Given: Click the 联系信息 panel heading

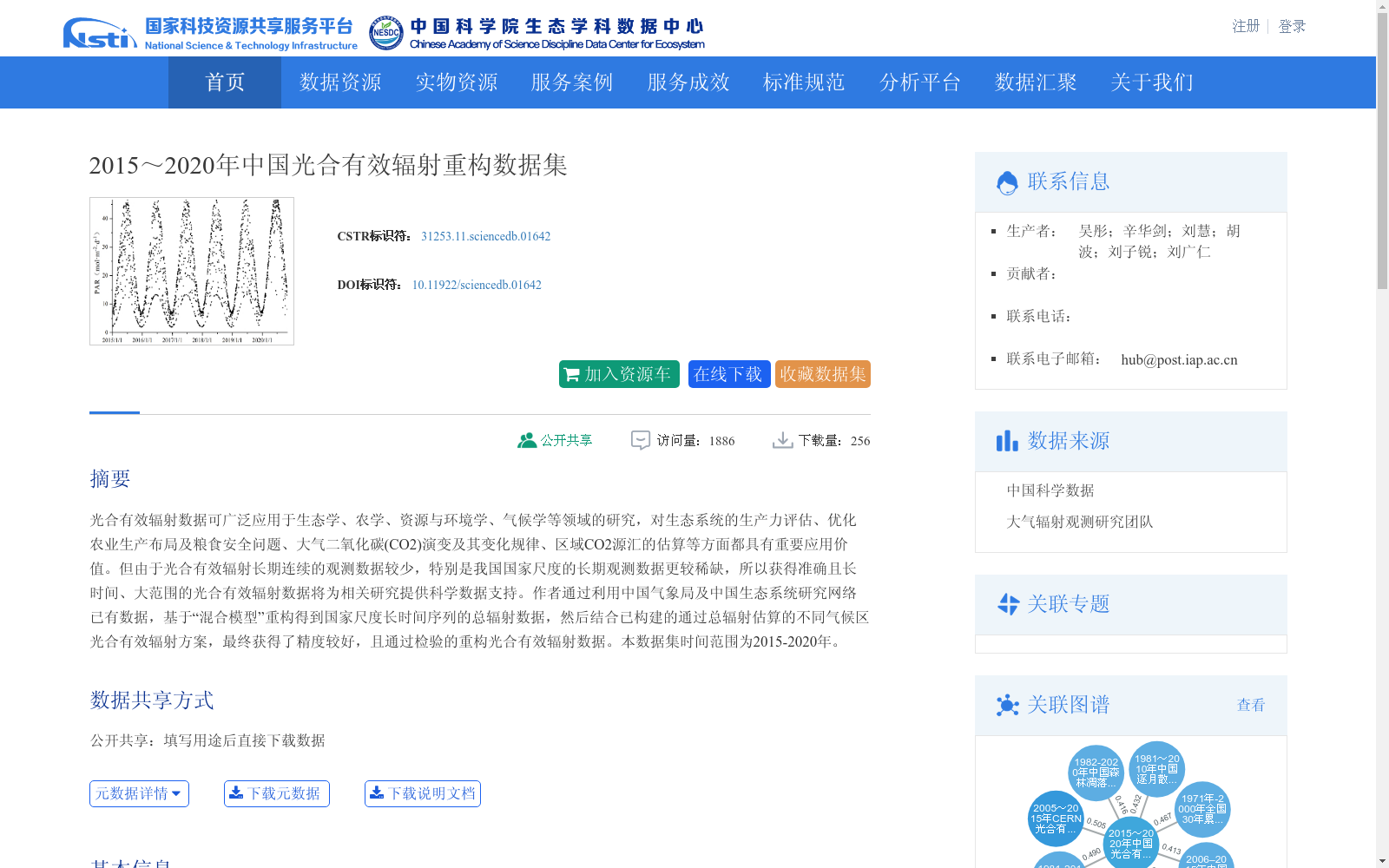Looking at the screenshot, I should click(x=1069, y=181).
